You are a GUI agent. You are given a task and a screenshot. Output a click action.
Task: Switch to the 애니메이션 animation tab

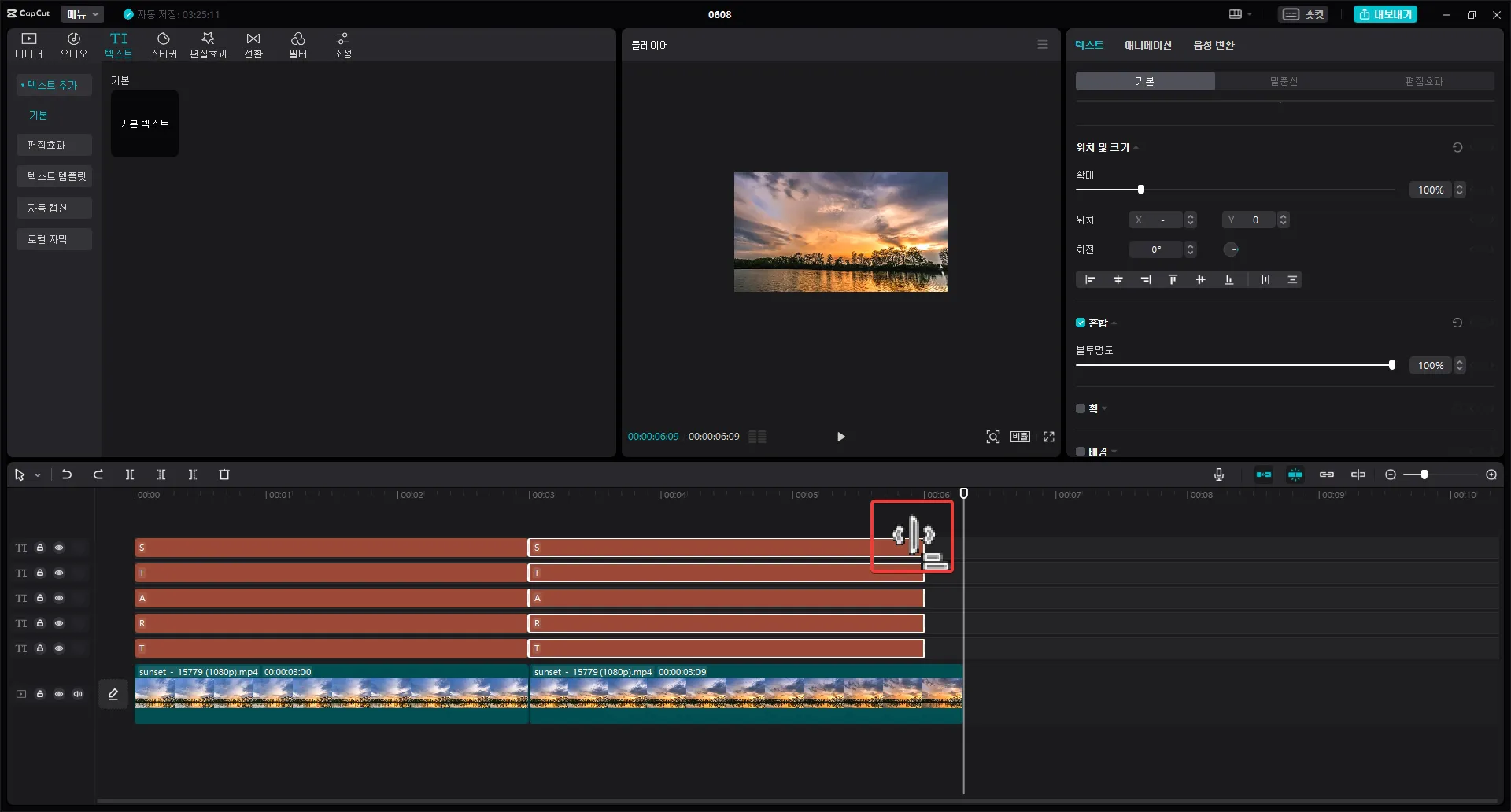click(x=1148, y=45)
